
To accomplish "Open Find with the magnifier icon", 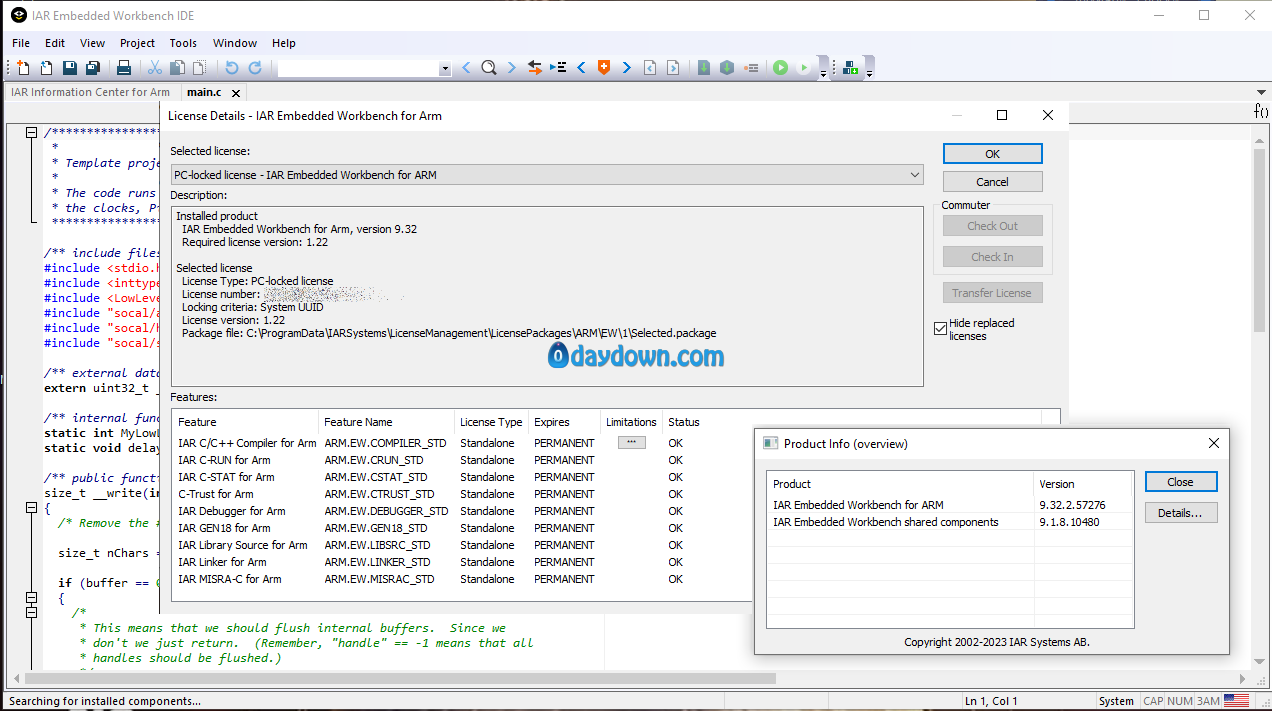I will coord(489,68).
